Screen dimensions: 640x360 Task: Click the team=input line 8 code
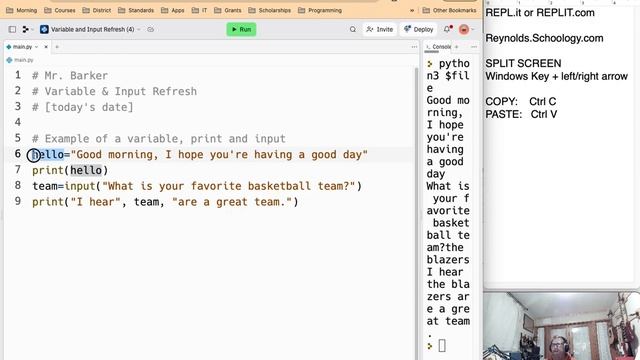[x=197, y=186]
